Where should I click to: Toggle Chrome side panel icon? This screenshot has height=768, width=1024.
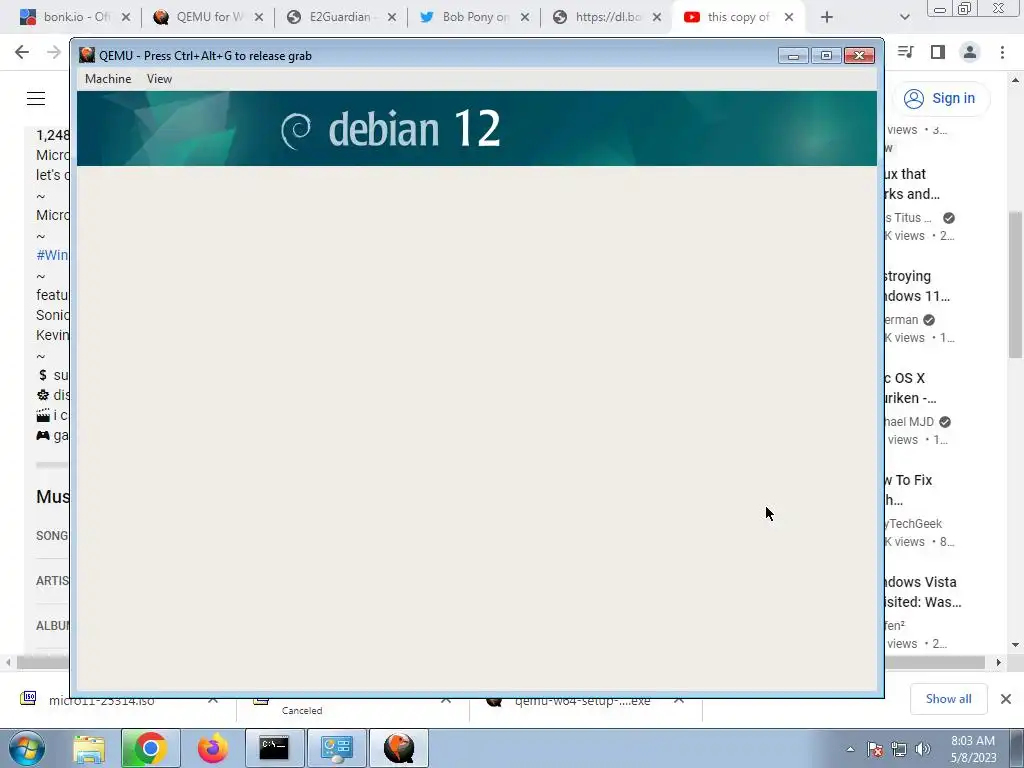point(938,52)
